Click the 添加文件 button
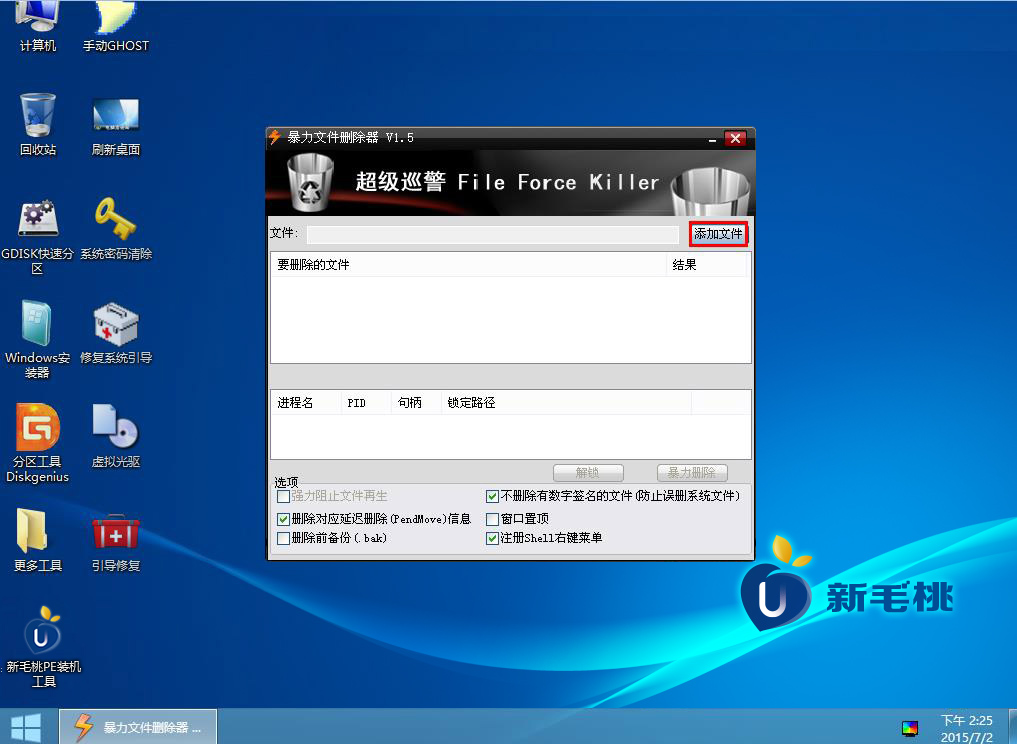Screen dimensions: 1017x744 [718, 234]
